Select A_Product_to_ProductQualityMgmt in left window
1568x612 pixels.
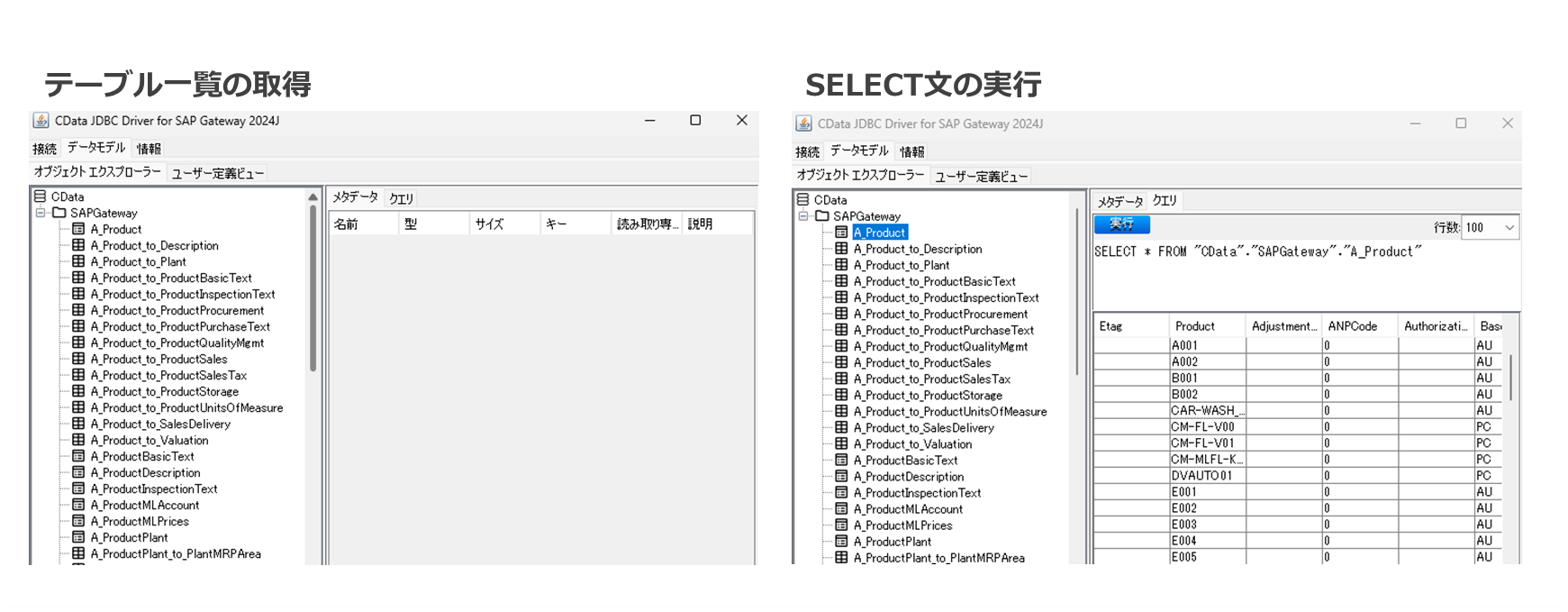point(177,343)
